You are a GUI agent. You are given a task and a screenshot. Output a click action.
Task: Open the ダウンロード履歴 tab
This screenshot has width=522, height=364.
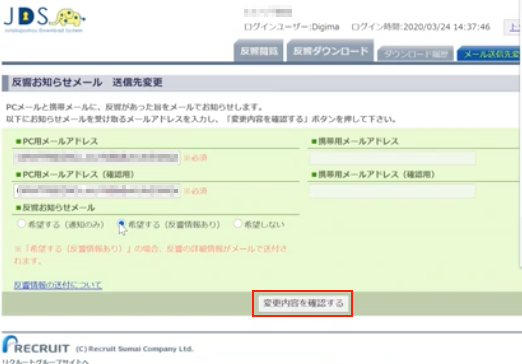pos(415,54)
